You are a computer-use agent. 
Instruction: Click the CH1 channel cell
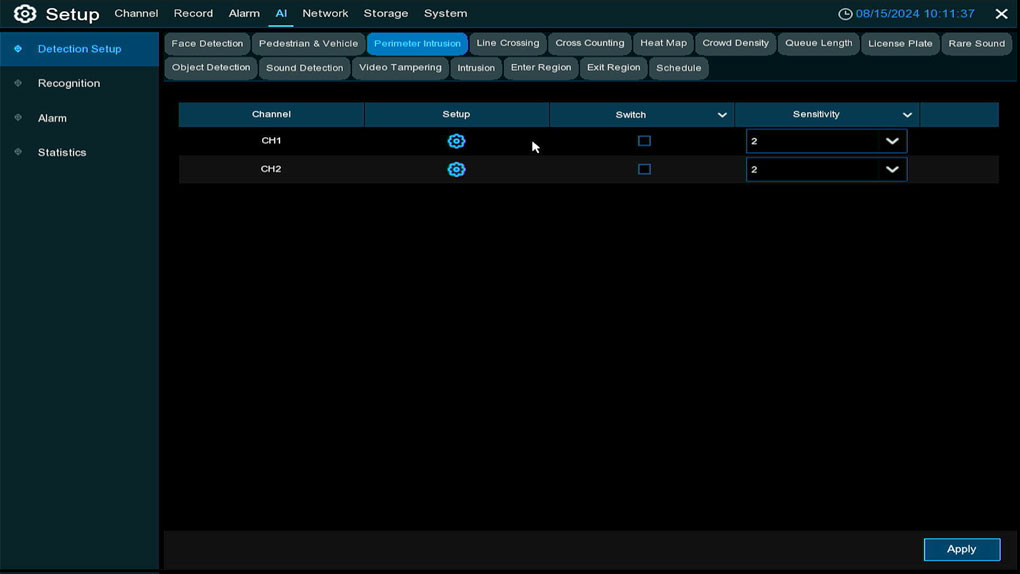pos(271,141)
